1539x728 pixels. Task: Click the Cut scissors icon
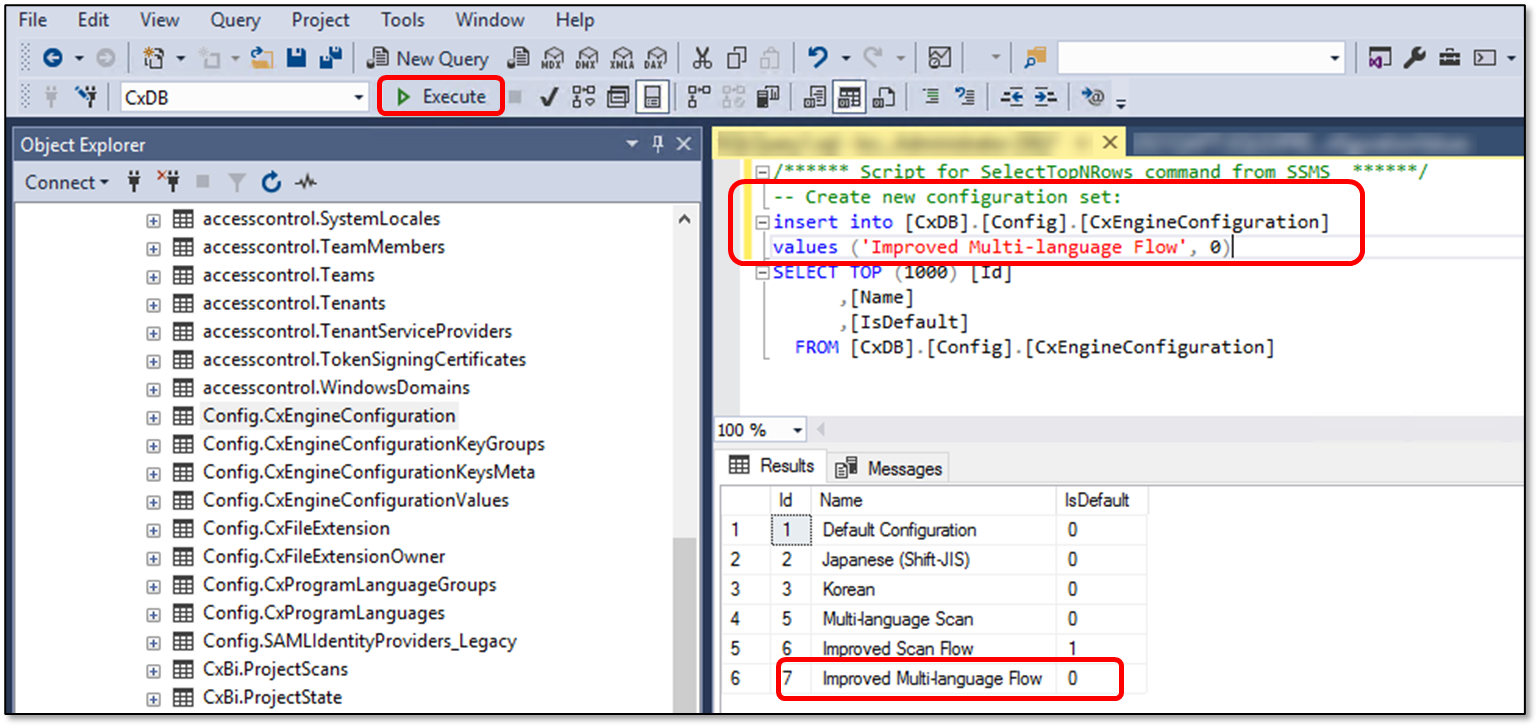click(703, 58)
